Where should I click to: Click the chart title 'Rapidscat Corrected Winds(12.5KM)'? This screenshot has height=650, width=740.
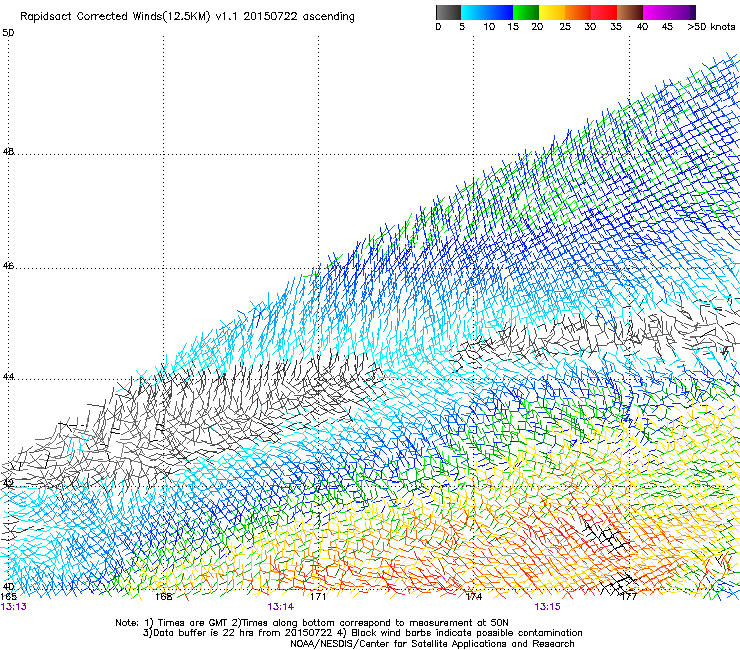[x=115, y=17]
